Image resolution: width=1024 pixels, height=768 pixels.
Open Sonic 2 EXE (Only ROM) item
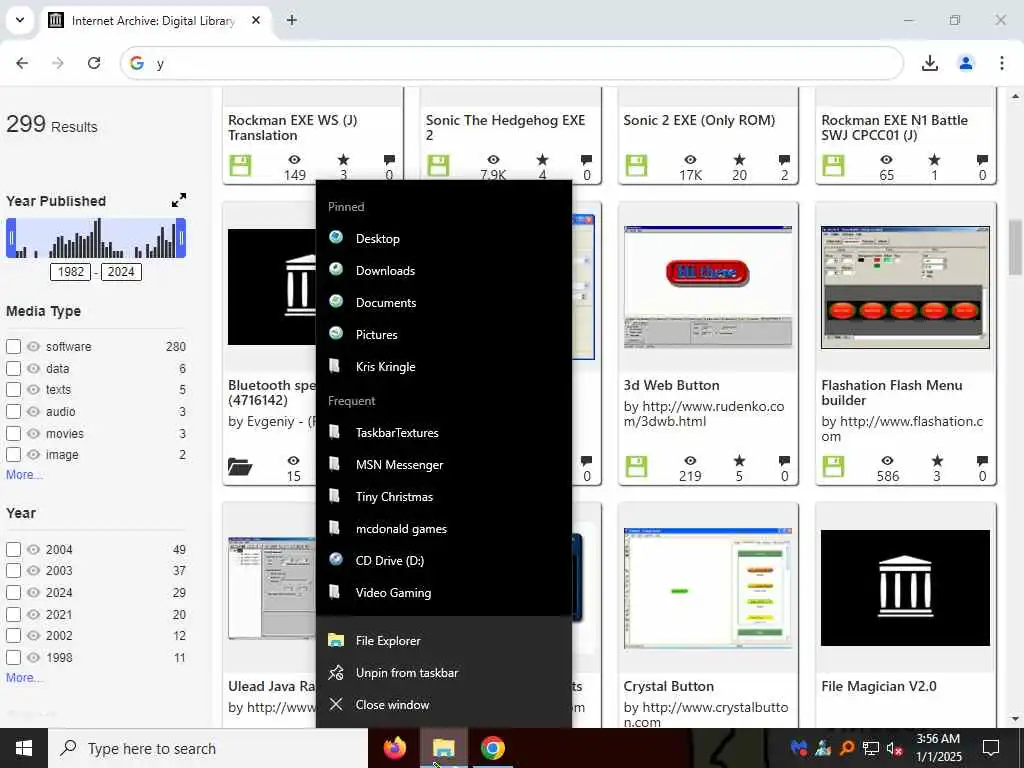(699, 120)
